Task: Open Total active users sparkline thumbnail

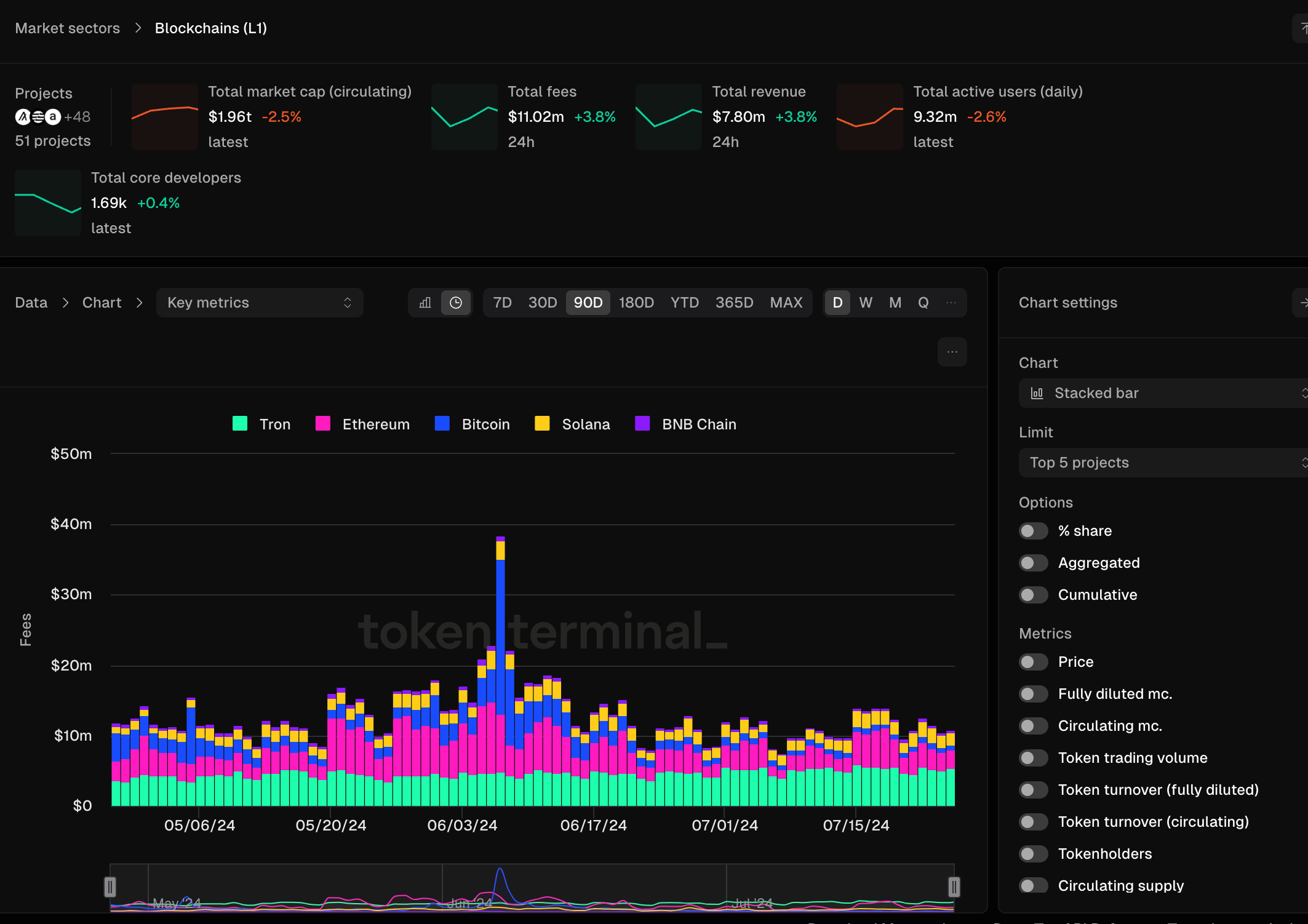Action: tap(870, 117)
